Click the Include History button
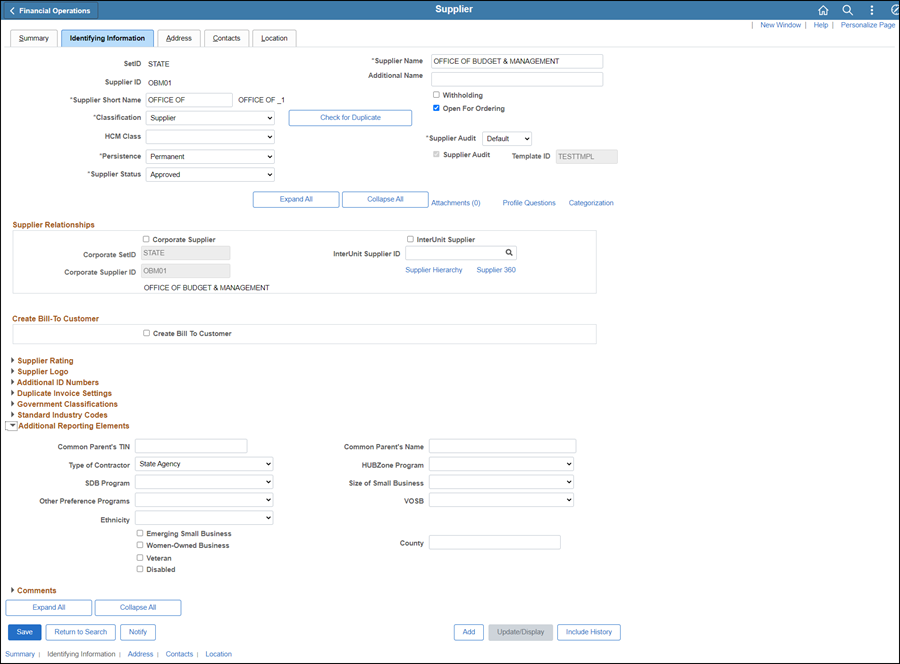This screenshot has width=900, height=664. tap(589, 632)
